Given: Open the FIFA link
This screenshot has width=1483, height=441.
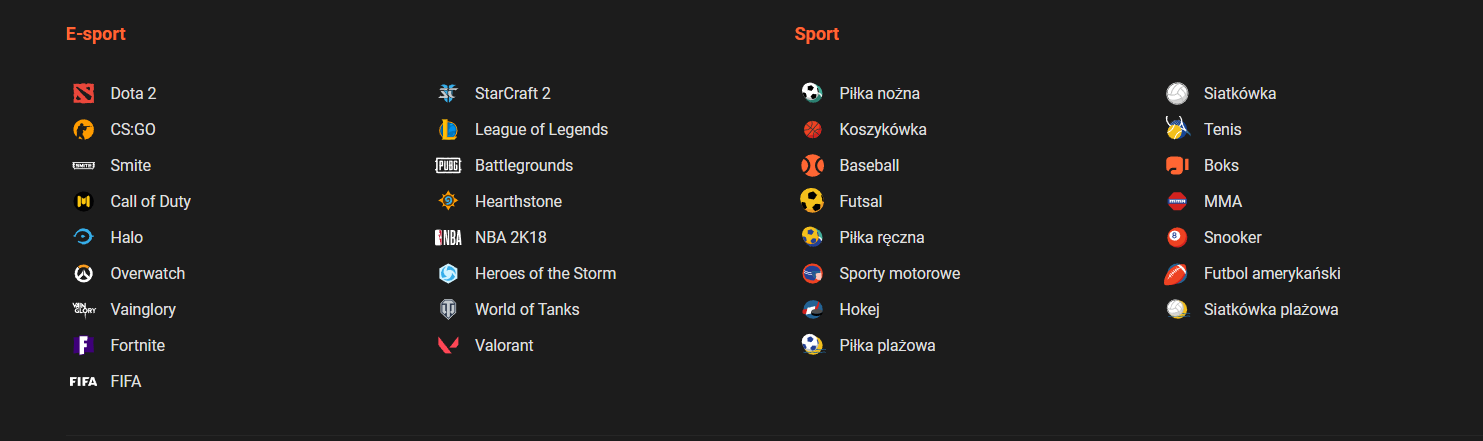Looking at the screenshot, I should (126, 381).
